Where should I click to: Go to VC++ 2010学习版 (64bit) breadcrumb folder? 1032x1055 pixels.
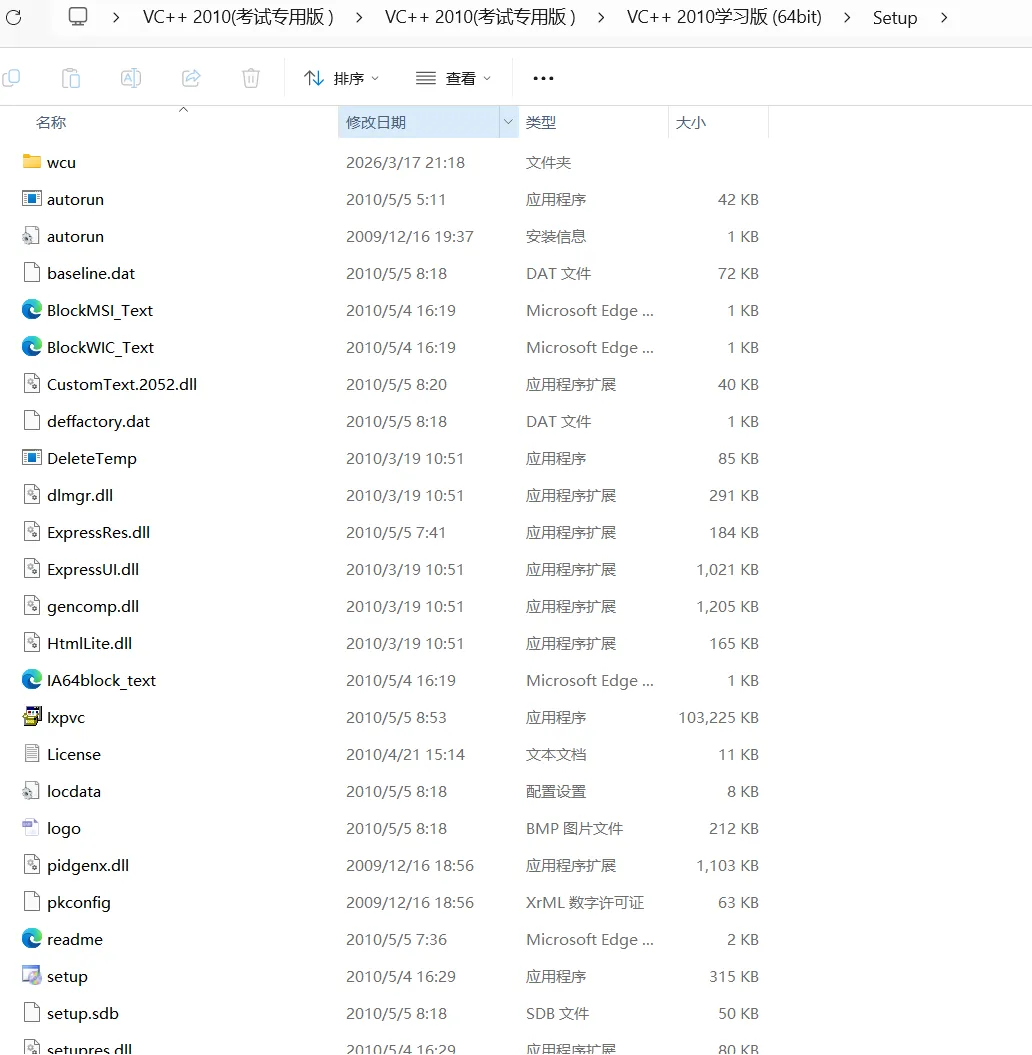click(x=724, y=17)
